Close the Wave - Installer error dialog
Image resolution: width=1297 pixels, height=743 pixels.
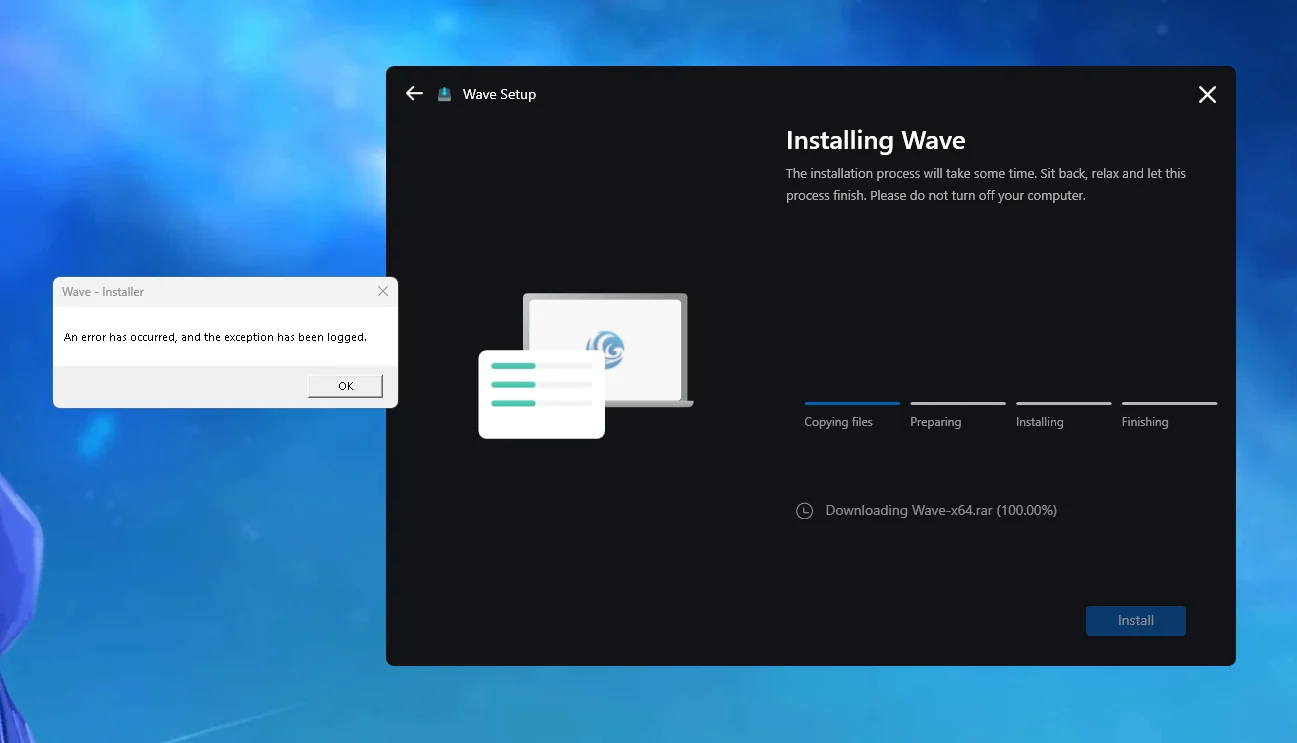383,291
